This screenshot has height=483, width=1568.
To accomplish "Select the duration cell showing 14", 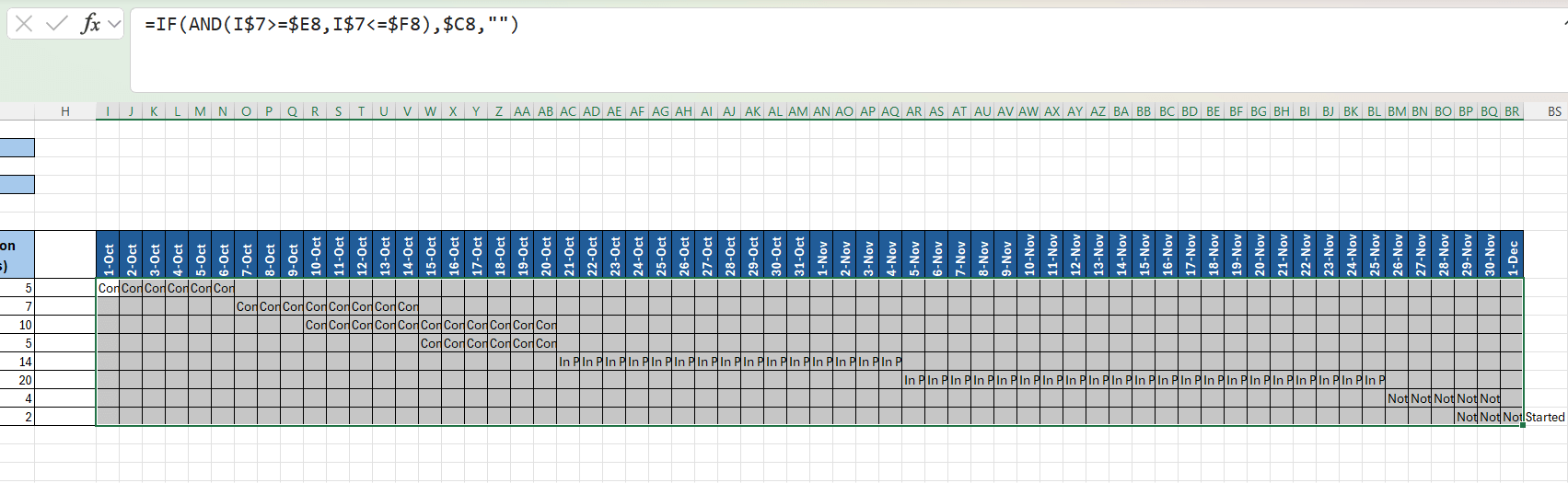I will [17, 362].
